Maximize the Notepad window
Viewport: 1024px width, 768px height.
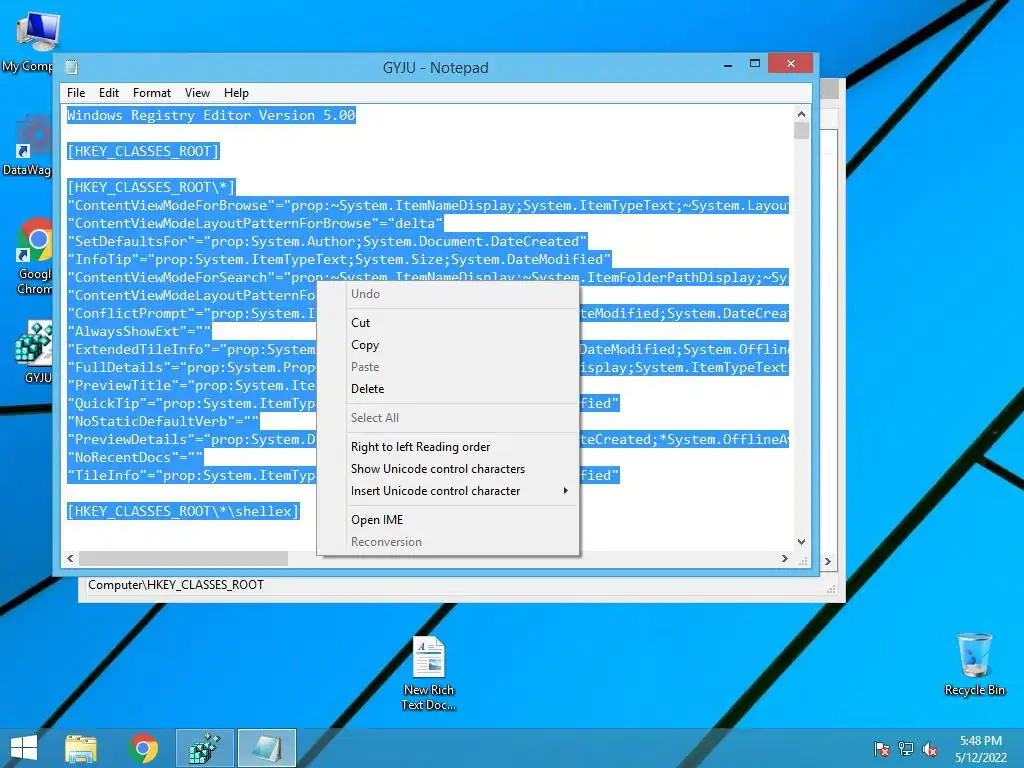(x=755, y=64)
